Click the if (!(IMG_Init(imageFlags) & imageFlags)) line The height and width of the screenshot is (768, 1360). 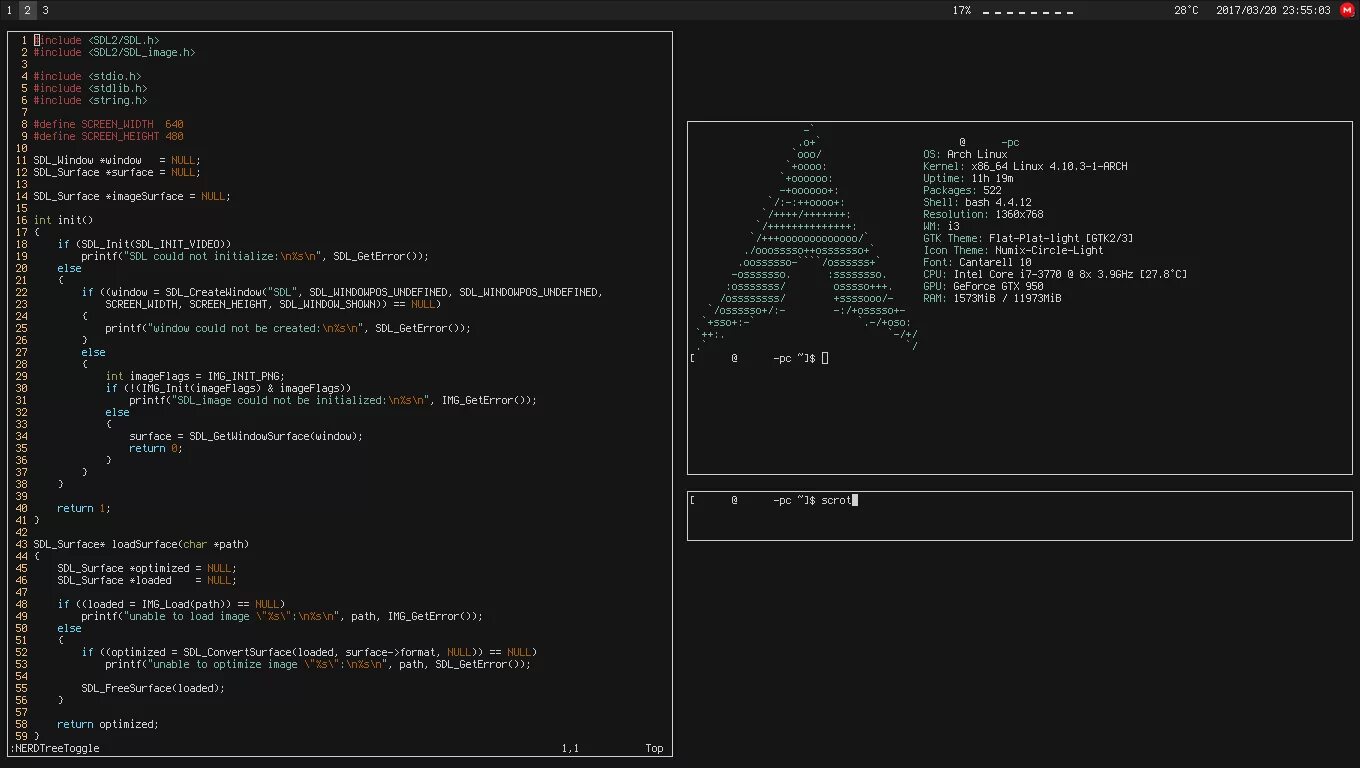point(228,388)
